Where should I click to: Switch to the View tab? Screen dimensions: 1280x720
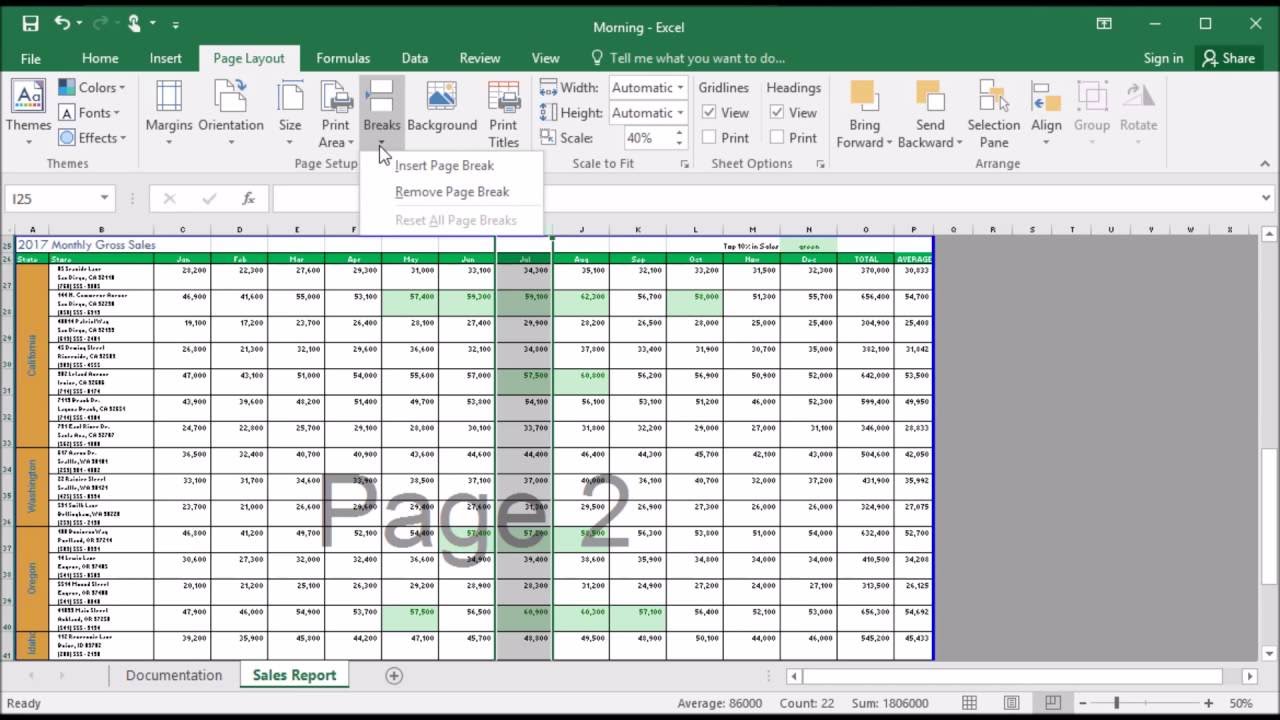pos(546,58)
